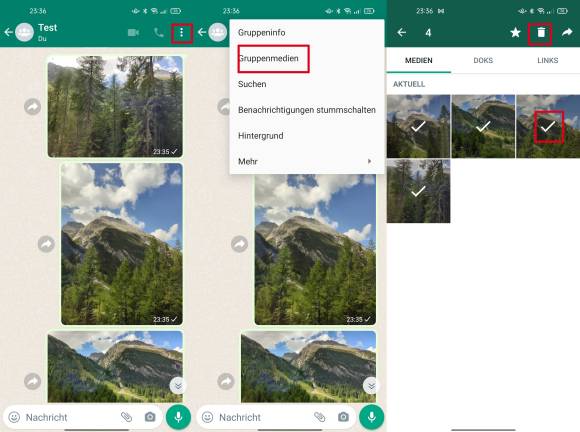Screen dimensions: 580x432
Task: Tap the microphone button in the middle screen
Action: (x=371, y=417)
